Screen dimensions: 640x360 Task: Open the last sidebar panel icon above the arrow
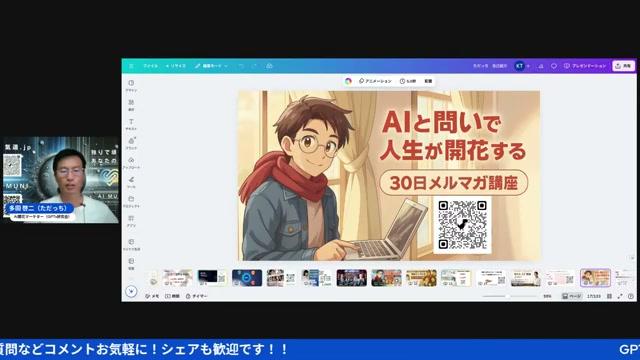[131, 264]
